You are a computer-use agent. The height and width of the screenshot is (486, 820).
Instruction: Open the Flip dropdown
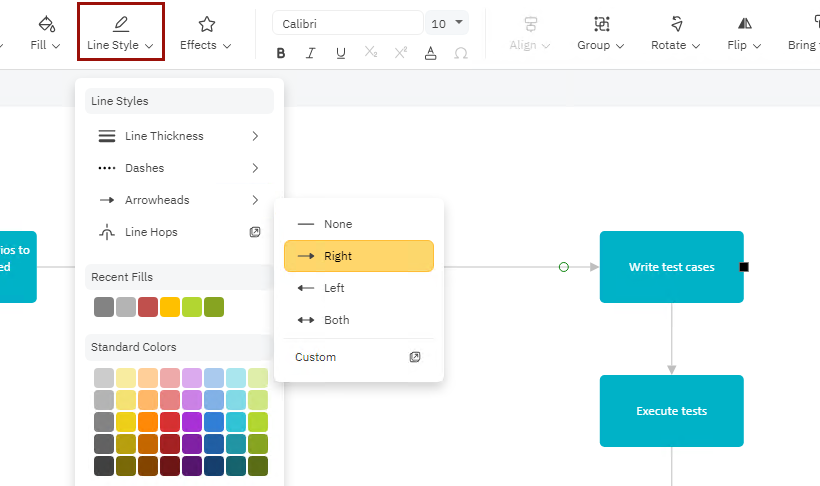(x=744, y=33)
